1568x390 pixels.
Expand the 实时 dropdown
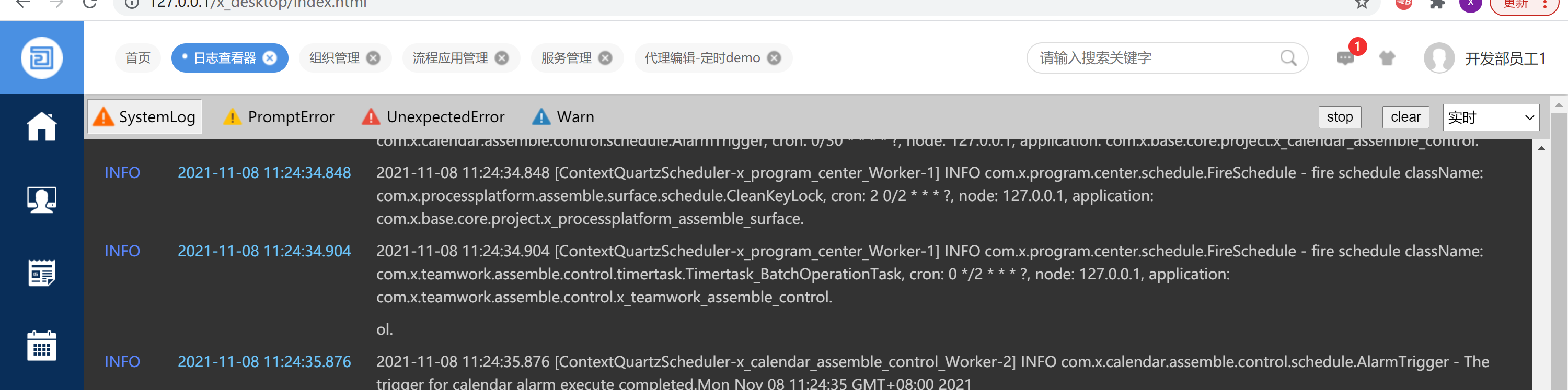1490,117
